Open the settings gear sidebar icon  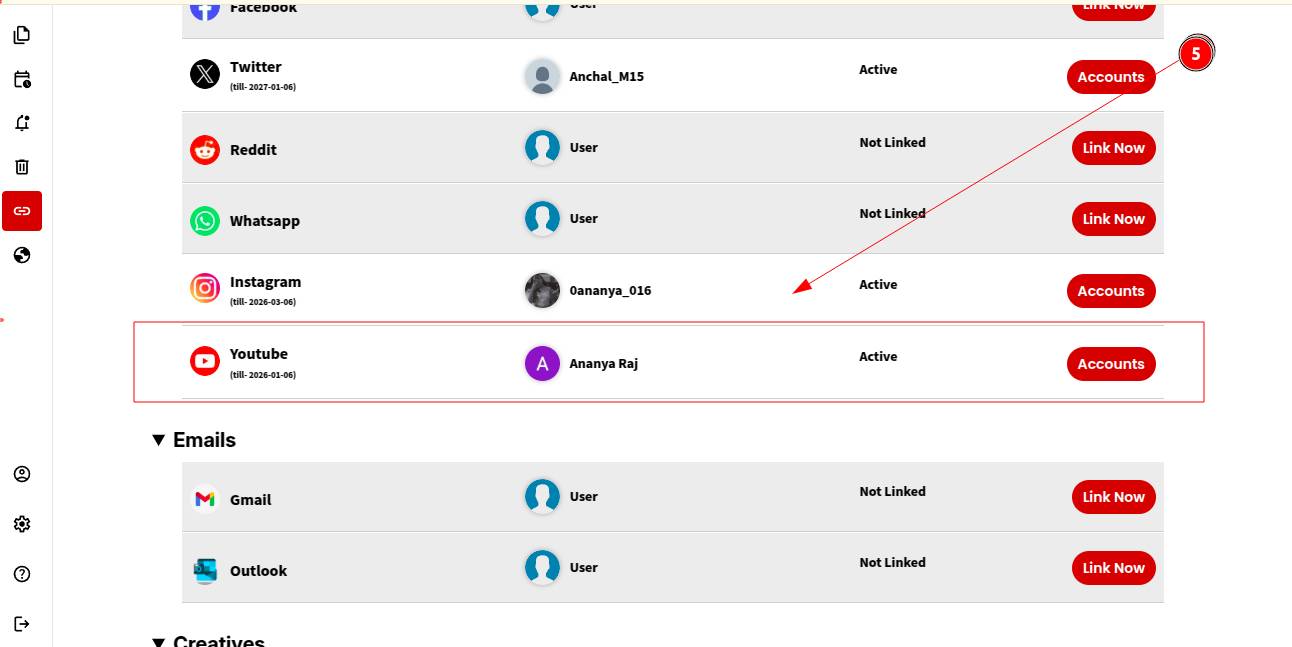[22, 524]
